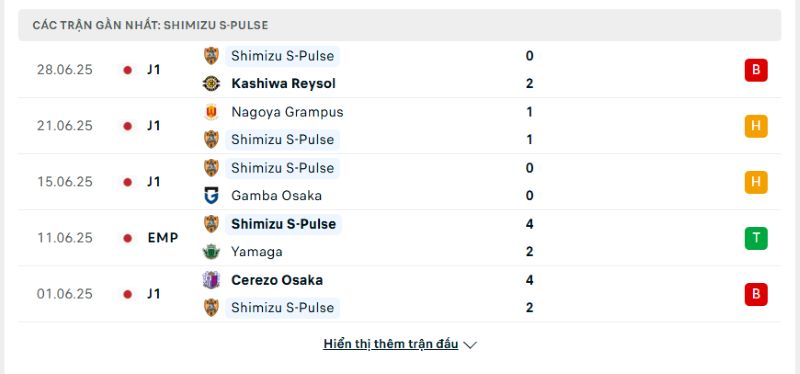Screen dimensions: 800x374
Task: Select the Yamaga team name
Action: coord(257,252)
